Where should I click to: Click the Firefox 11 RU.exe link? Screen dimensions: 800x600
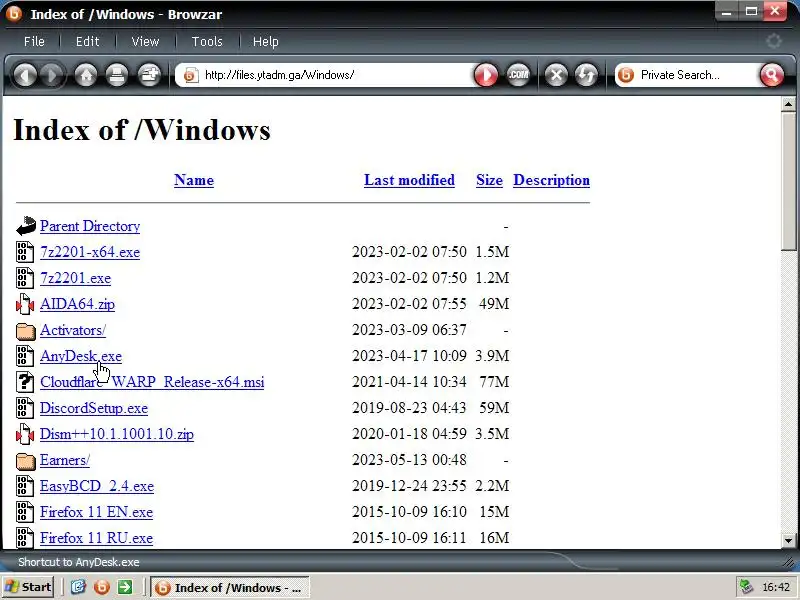point(96,538)
